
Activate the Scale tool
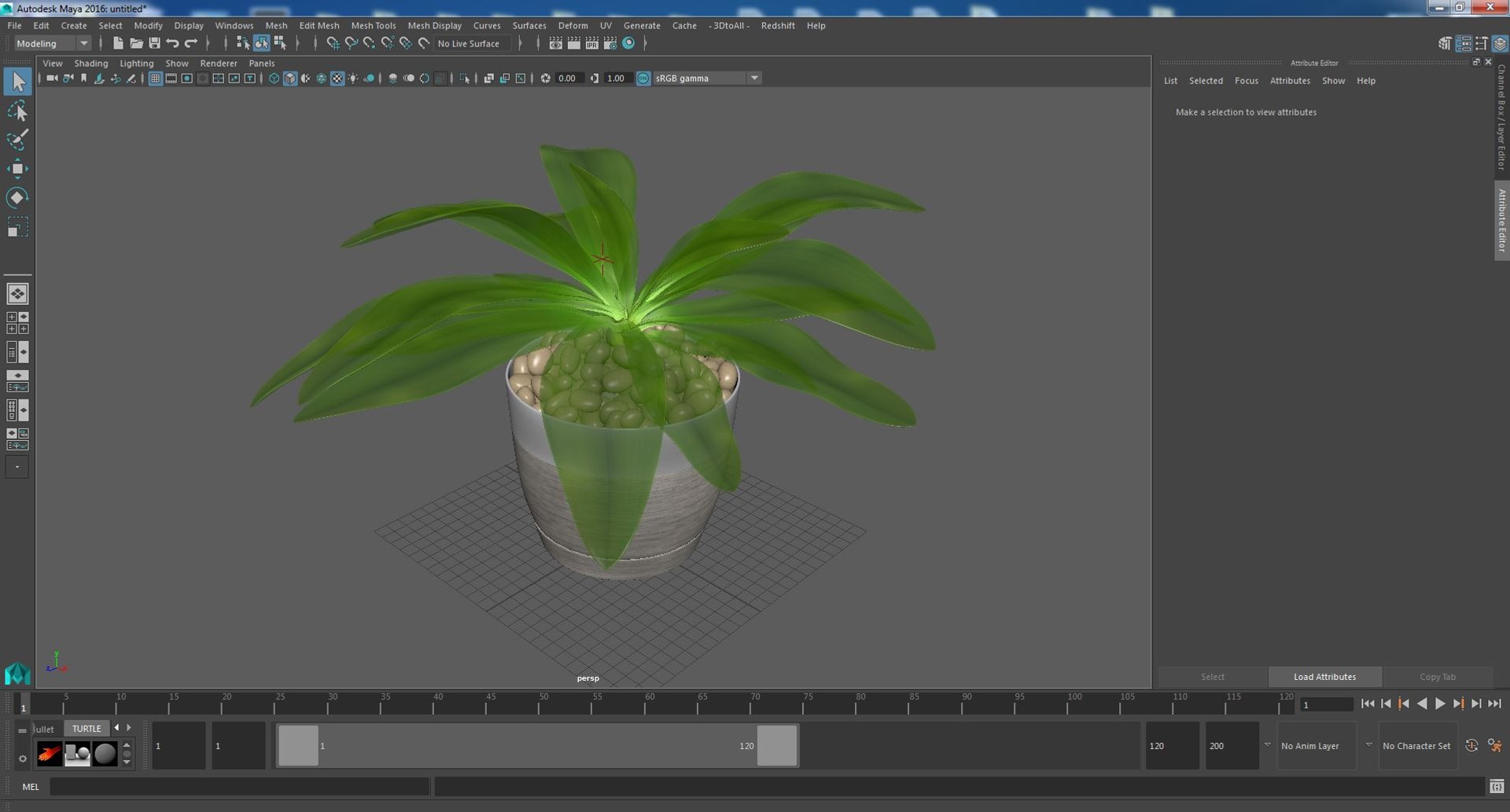pos(17,227)
